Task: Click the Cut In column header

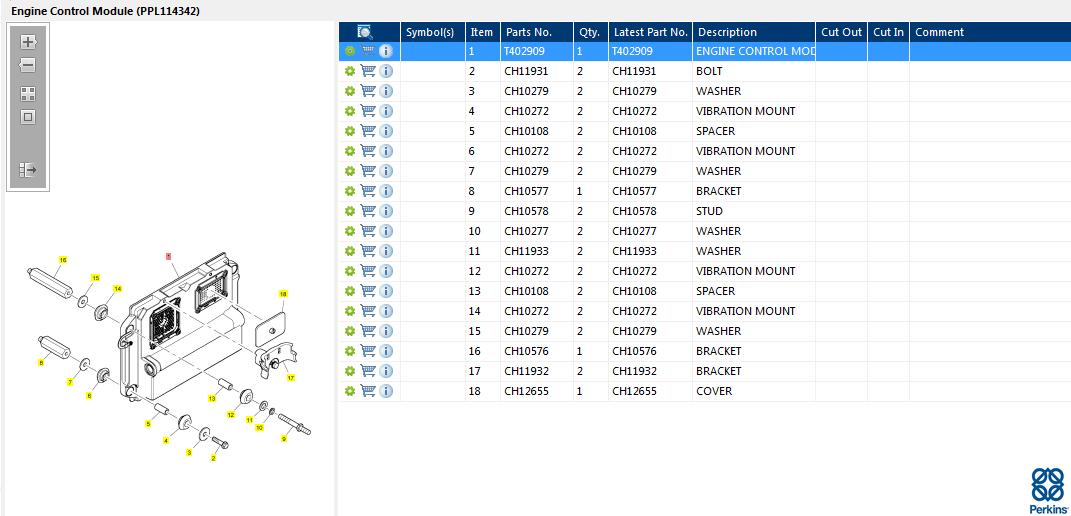Action: point(889,32)
